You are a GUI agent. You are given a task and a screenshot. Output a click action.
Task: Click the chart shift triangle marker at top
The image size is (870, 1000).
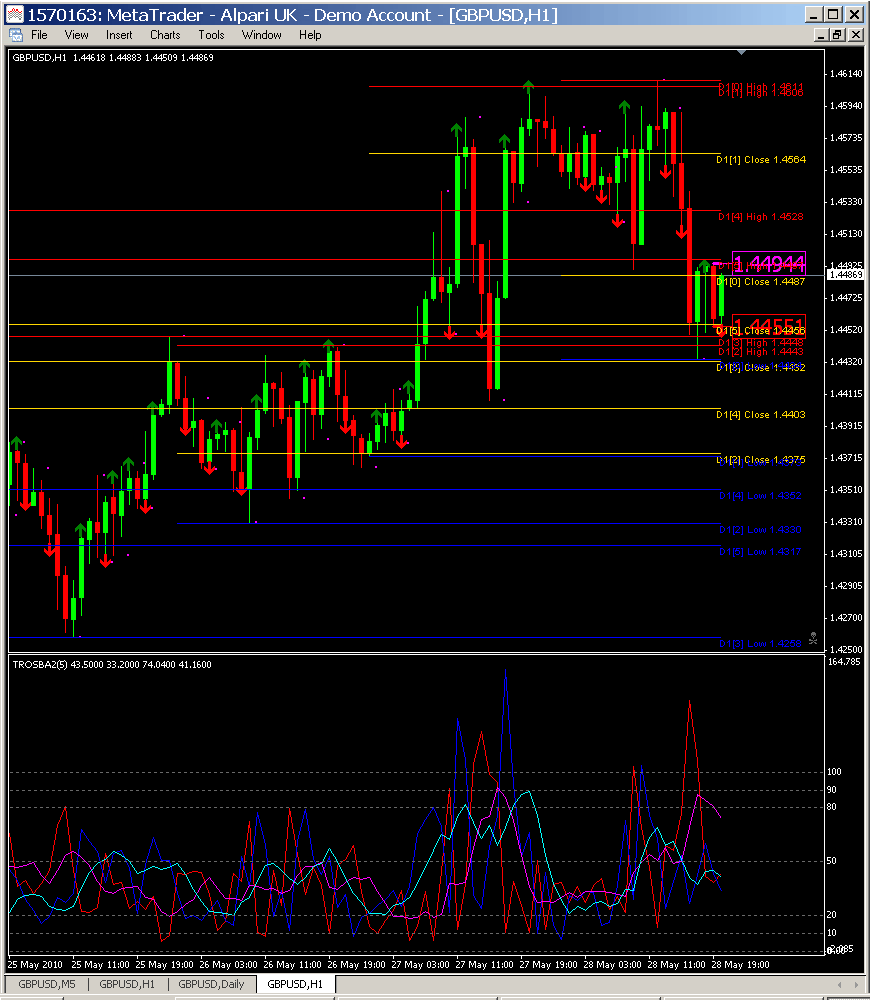pos(741,52)
